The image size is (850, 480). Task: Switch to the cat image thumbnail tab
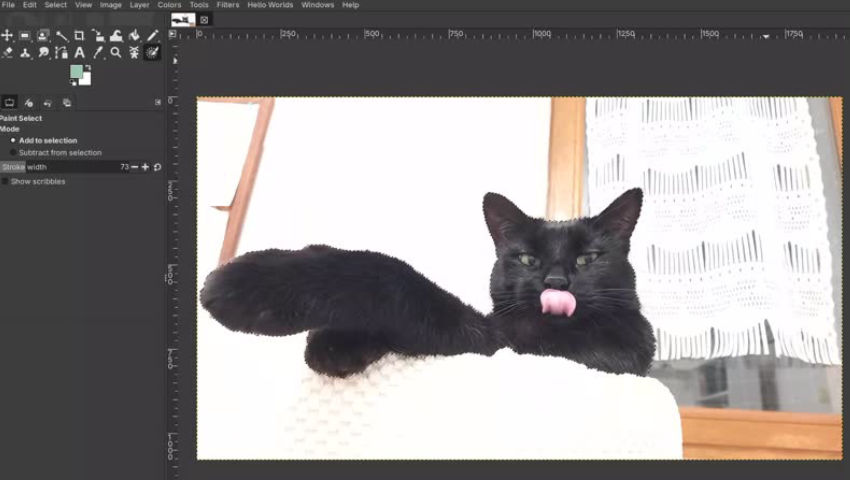click(x=183, y=19)
